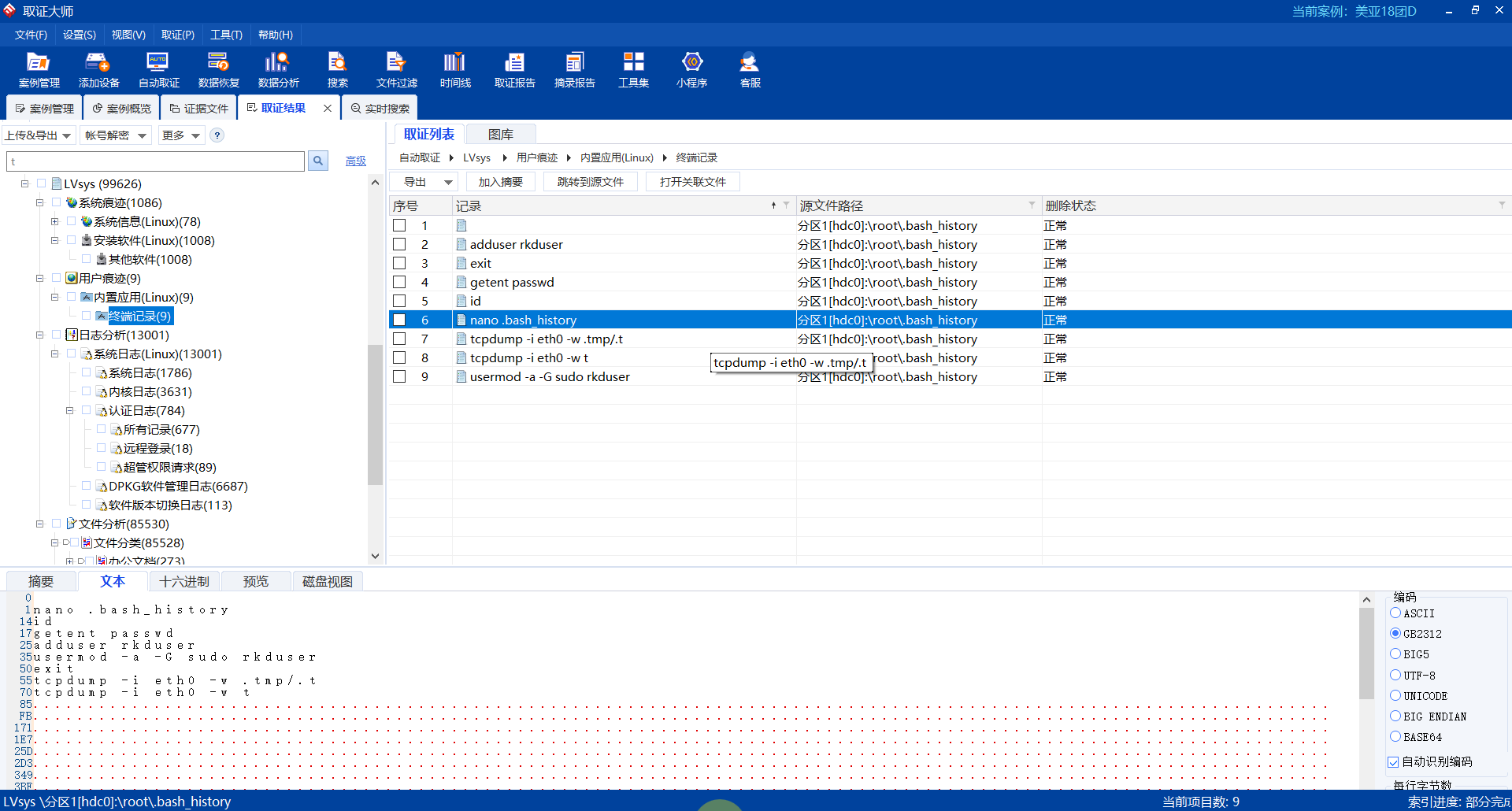The image size is (1512, 811).
Task: Open the 时间线 view
Action: click(455, 69)
